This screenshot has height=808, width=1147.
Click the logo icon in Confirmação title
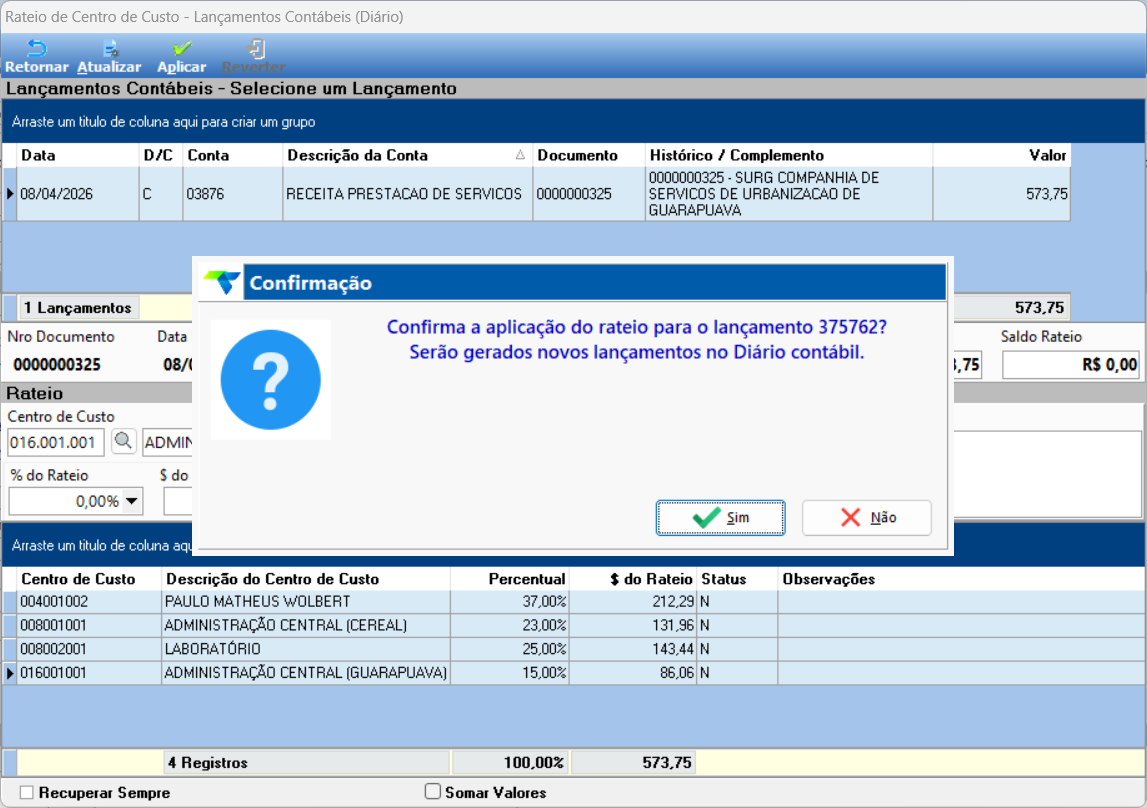click(x=222, y=282)
